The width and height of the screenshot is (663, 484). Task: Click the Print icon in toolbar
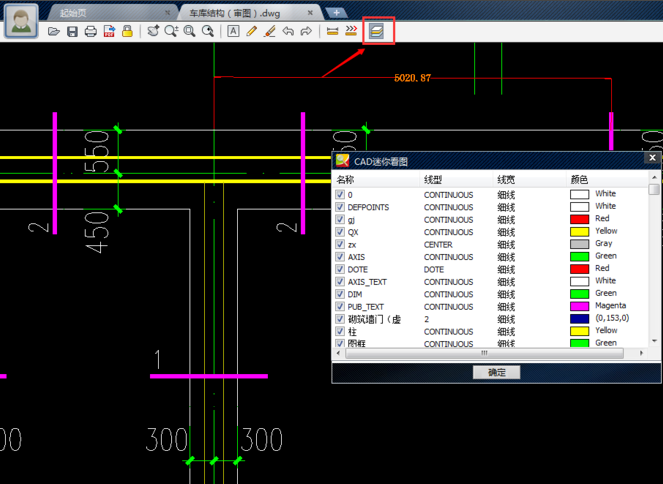coord(91,32)
